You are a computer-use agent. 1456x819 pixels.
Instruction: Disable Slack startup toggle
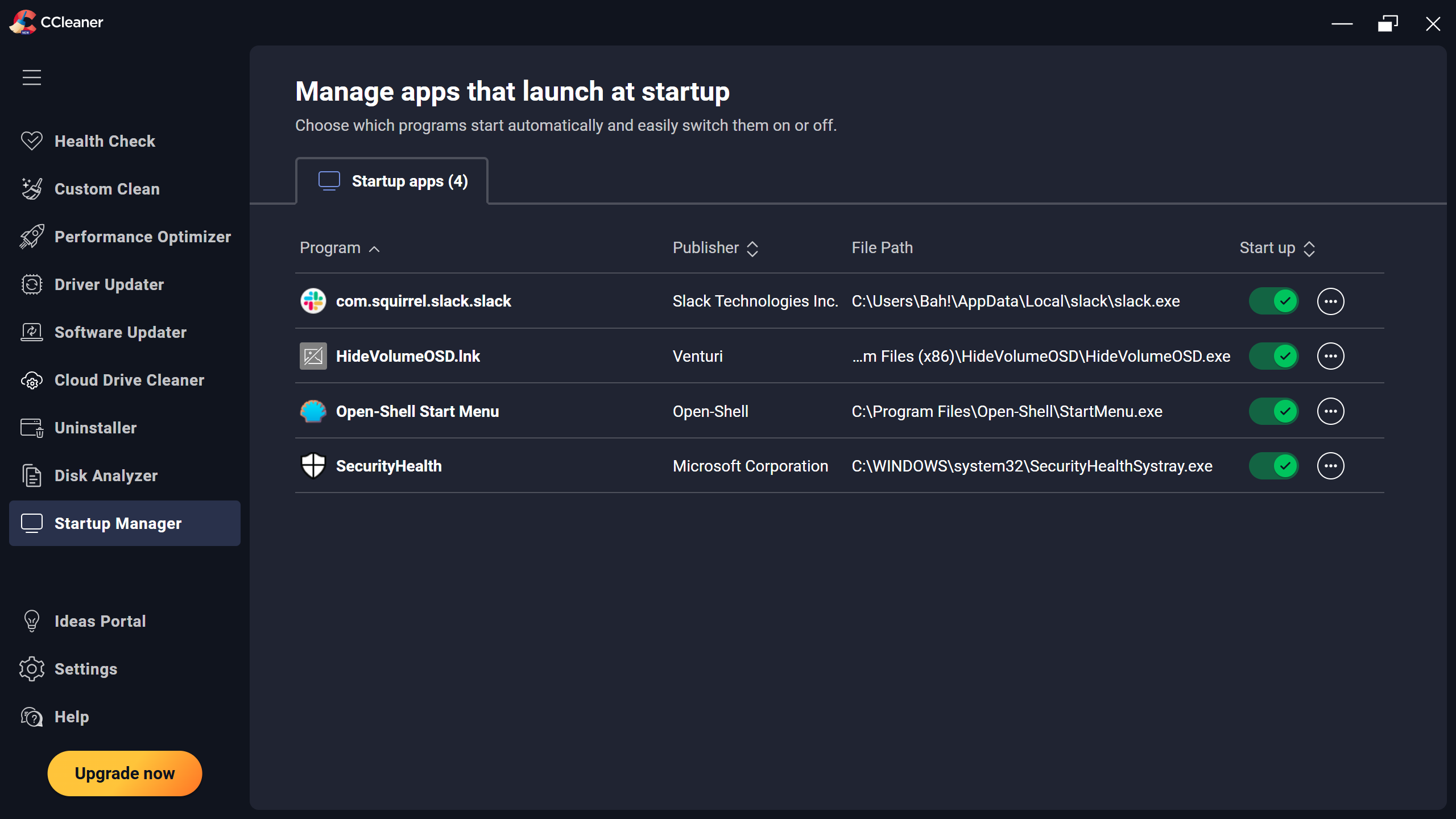1273,301
